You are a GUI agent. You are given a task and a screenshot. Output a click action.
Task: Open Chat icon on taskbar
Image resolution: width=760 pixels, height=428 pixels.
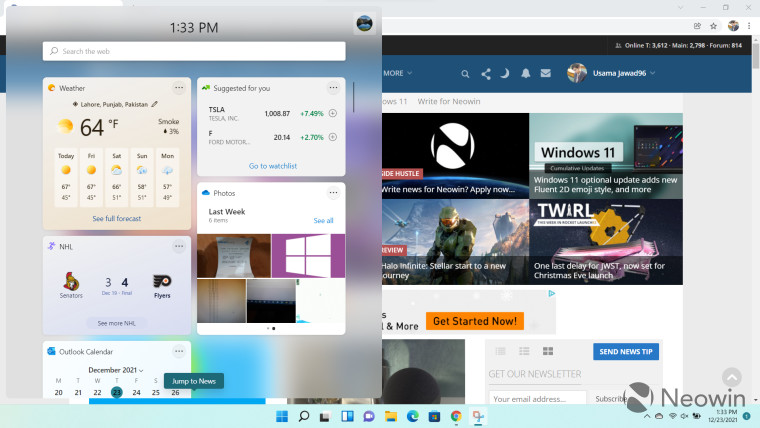point(369,416)
